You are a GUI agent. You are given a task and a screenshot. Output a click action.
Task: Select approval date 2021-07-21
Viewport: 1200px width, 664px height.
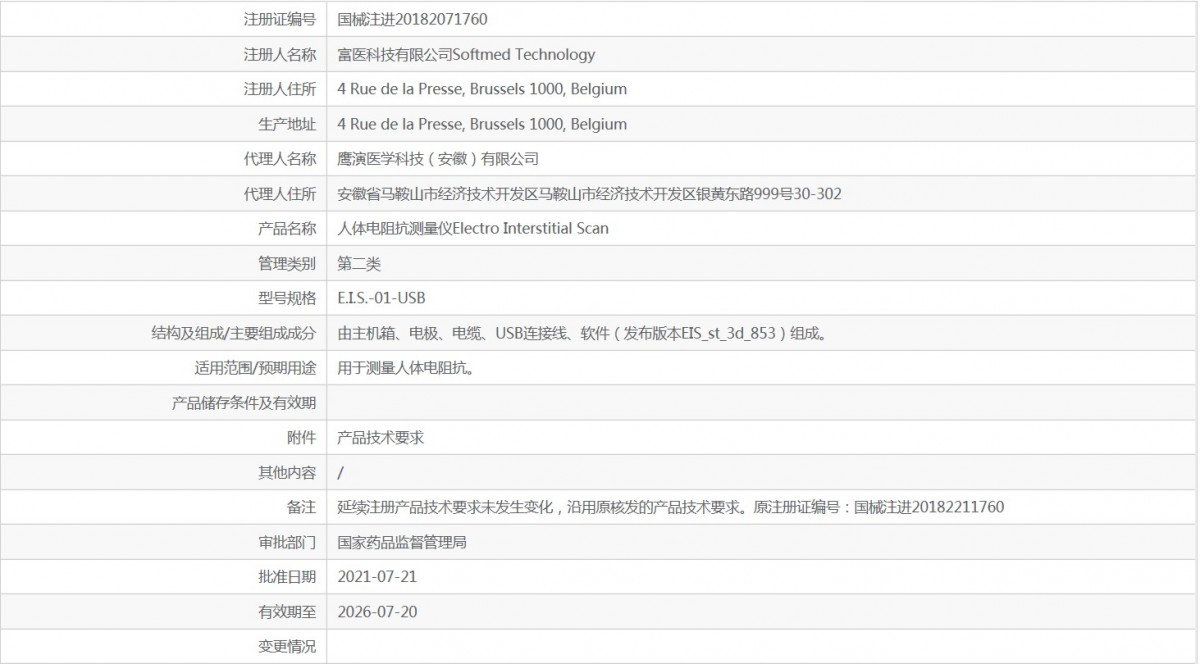point(377,577)
